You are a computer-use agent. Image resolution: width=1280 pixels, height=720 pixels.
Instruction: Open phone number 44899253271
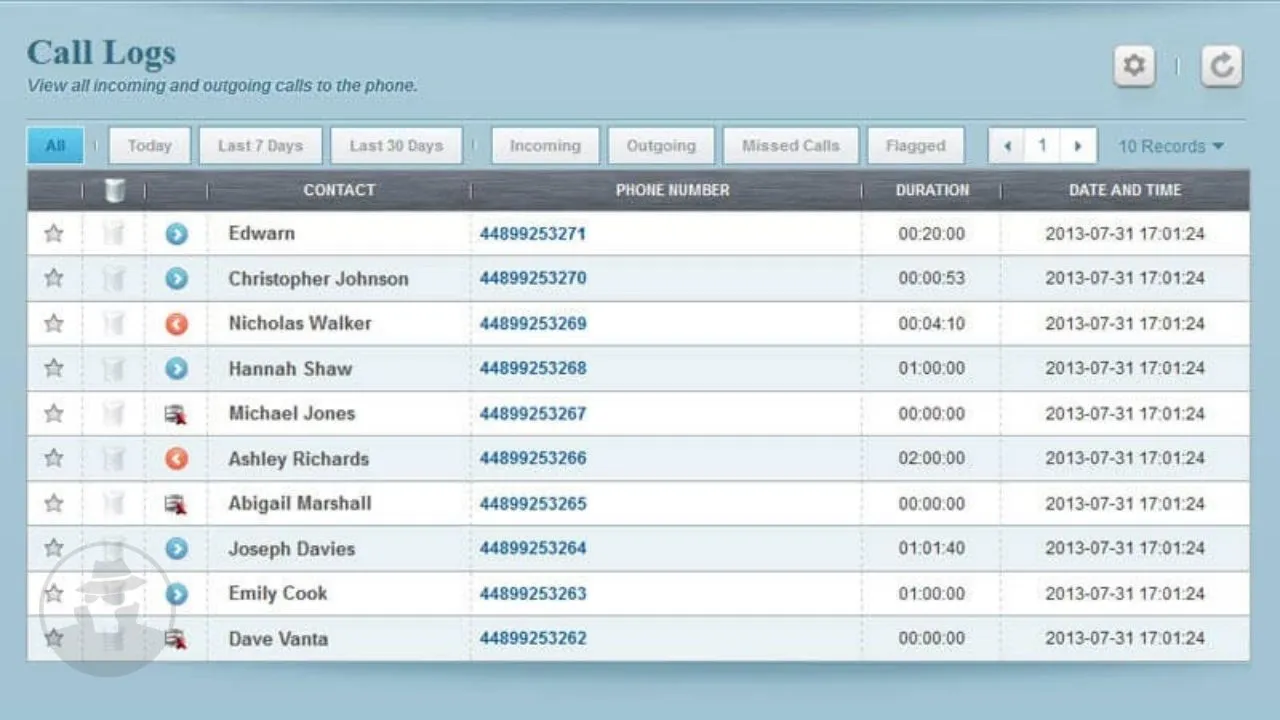click(533, 234)
